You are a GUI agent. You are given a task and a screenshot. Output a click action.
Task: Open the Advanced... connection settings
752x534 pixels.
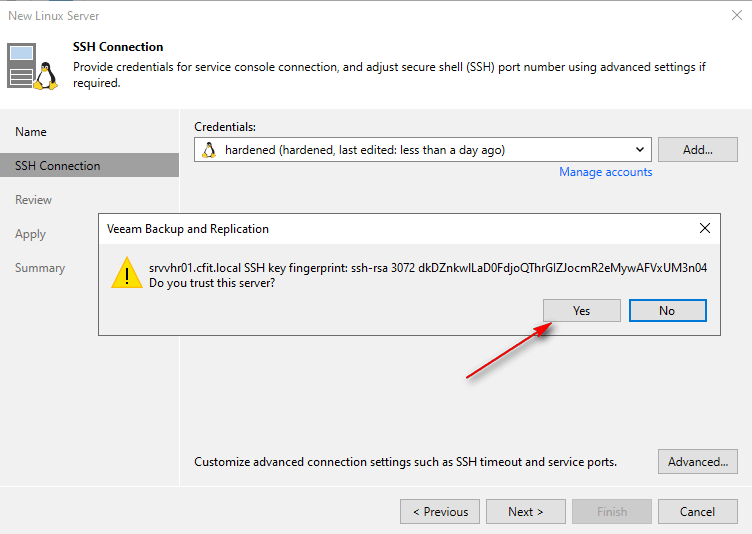(697, 462)
